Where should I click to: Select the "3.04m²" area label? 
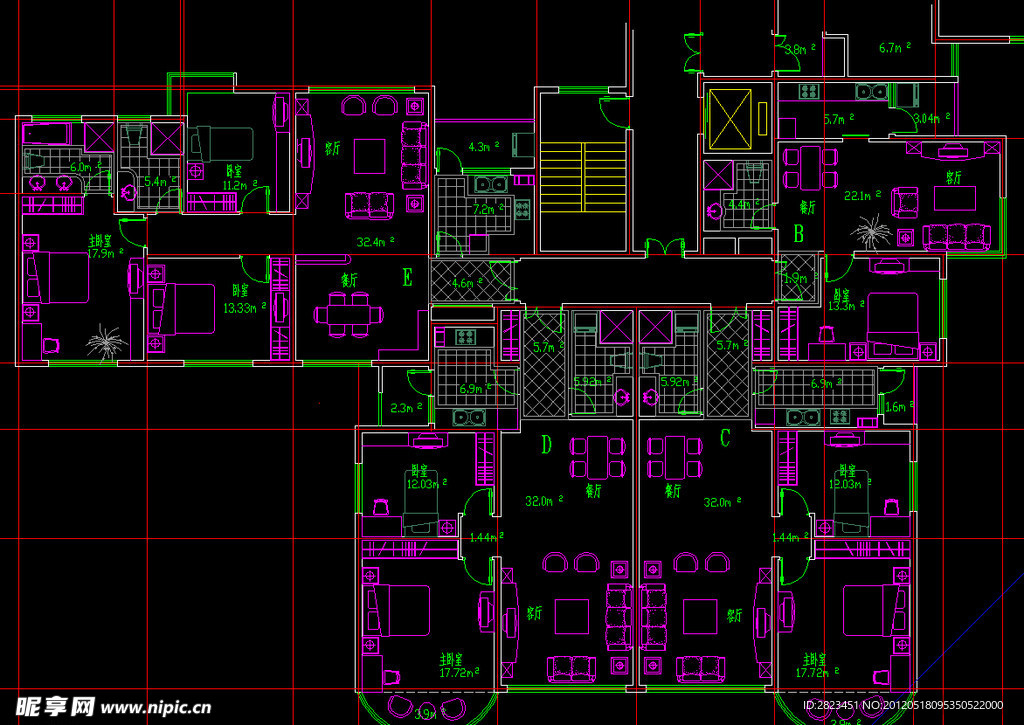click(932, 118)
